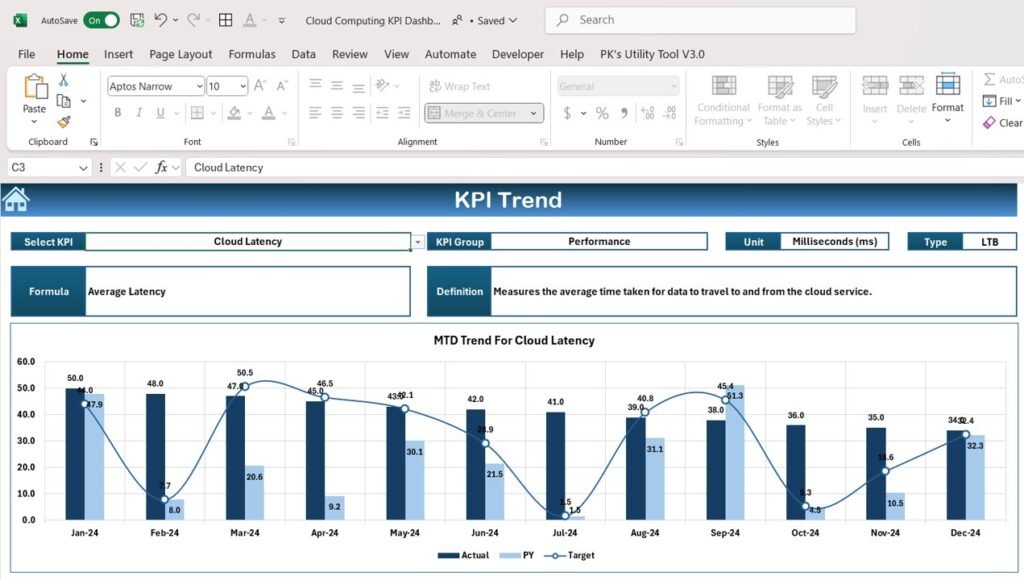Image resolution: width=1024 pixels, height=580 pixels.
Task: Toggle Bold formatting
Action: point(118,113)
